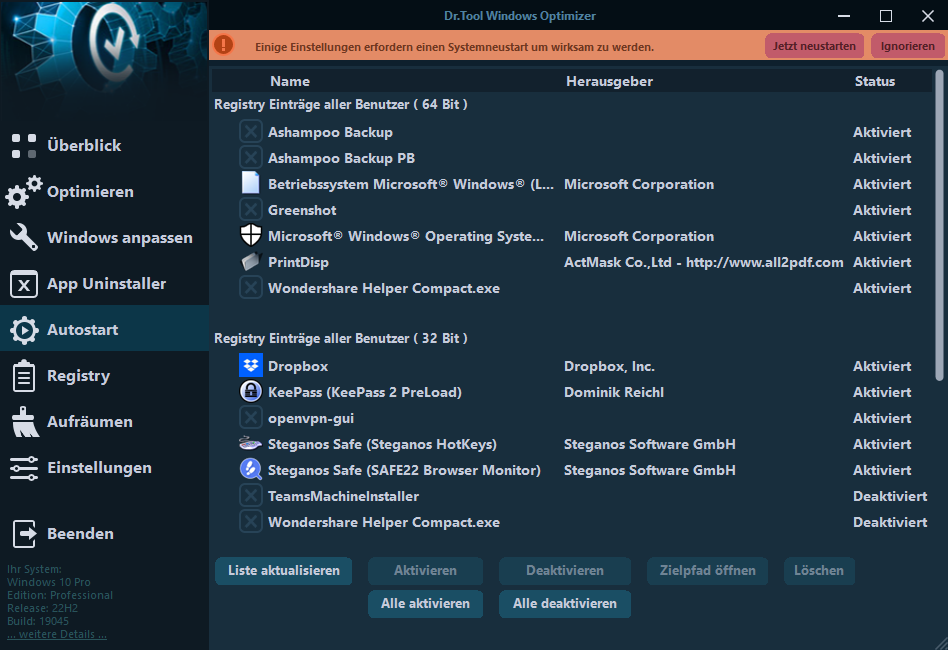Click the Optimieren gears icon

tap(24, 191)
